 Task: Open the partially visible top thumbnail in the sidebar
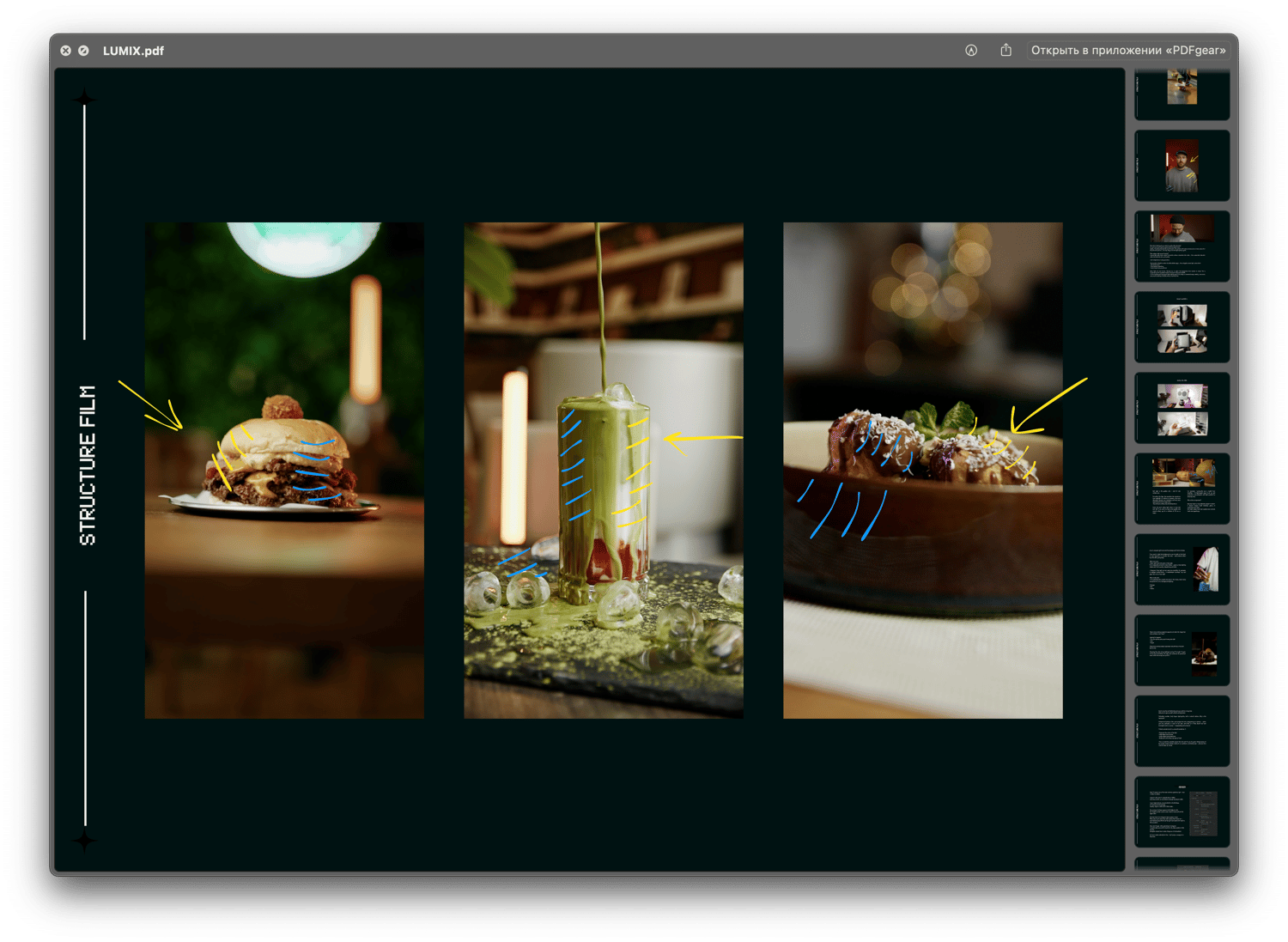click(x=1182, y=94)
